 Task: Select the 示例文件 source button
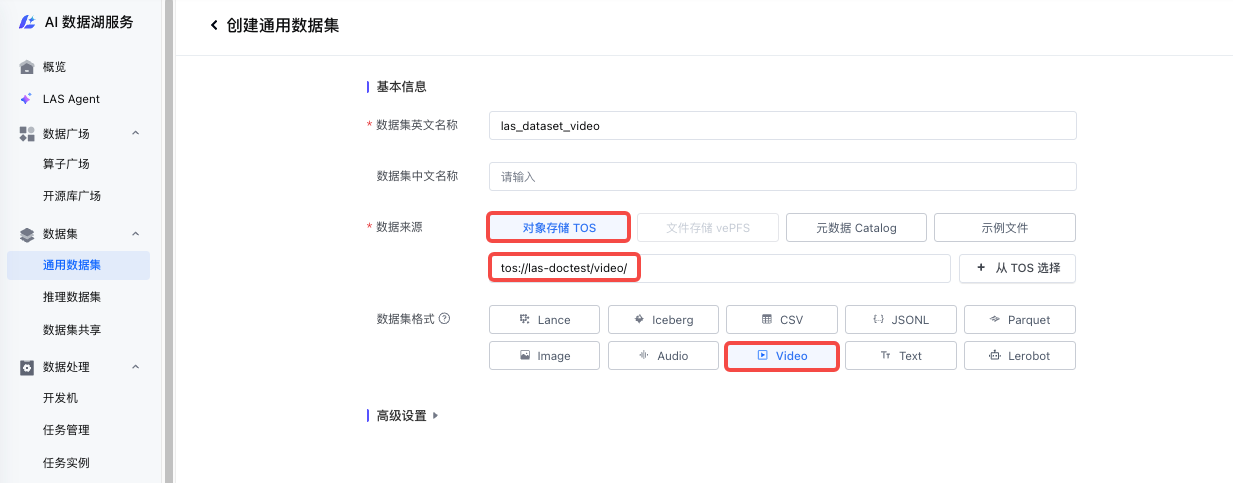(1004, 228)
